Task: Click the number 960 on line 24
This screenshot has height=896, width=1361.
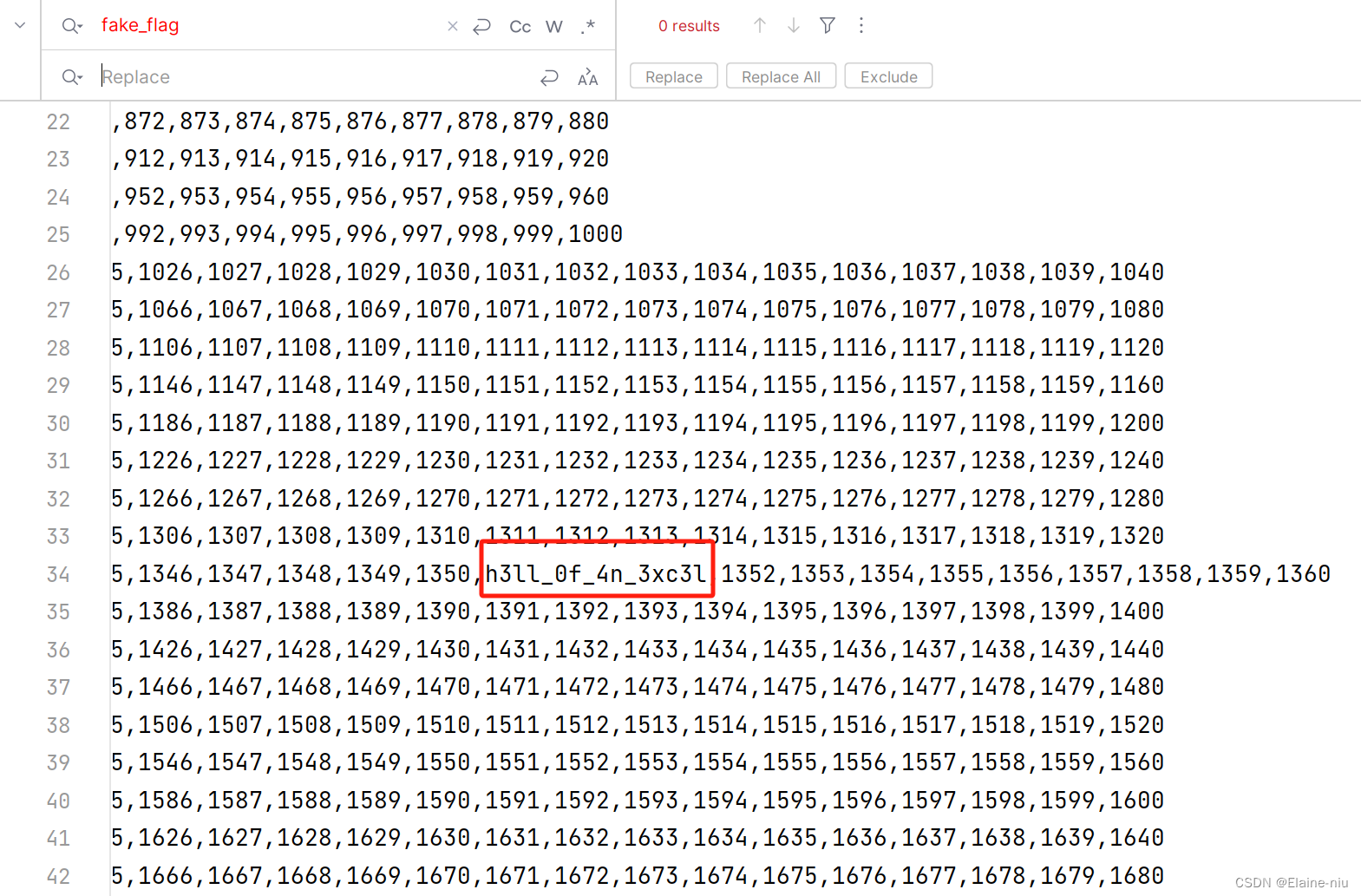Action: pyautogui.click(x=588, y=196)
